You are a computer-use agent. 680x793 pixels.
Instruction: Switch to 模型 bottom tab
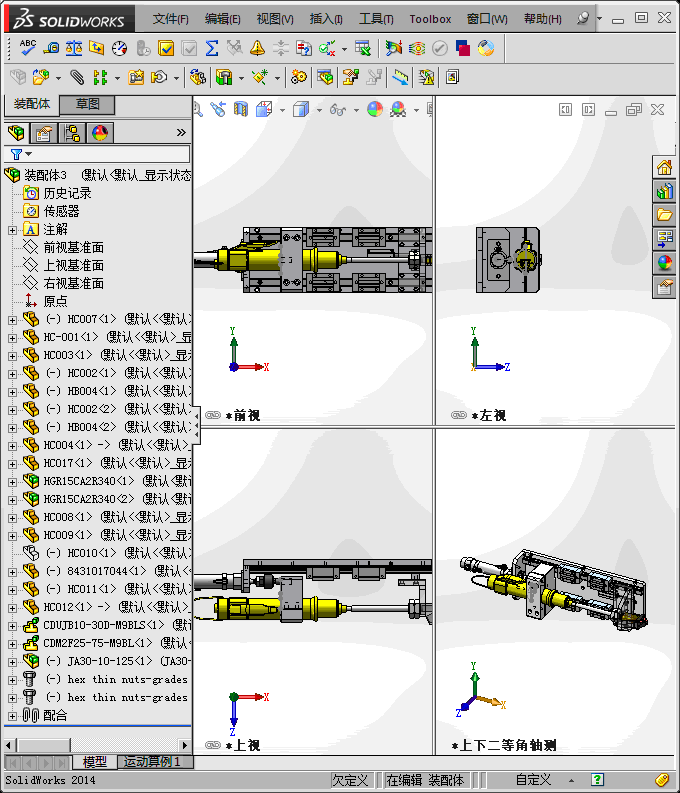(x=95, y=762)
